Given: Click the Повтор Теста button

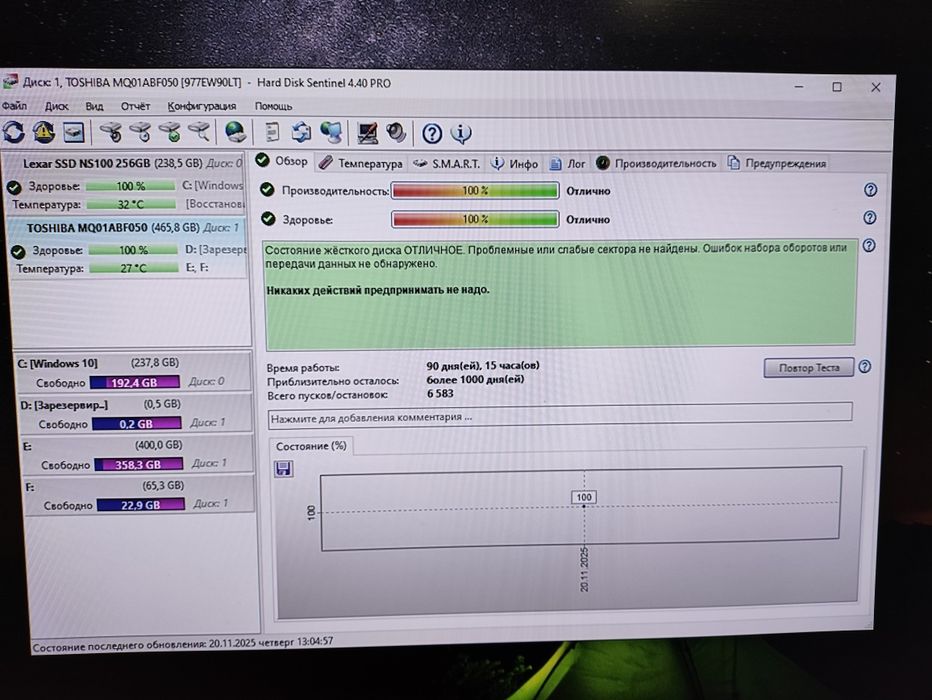Looking at the screenshot, I should click(809, 368).
